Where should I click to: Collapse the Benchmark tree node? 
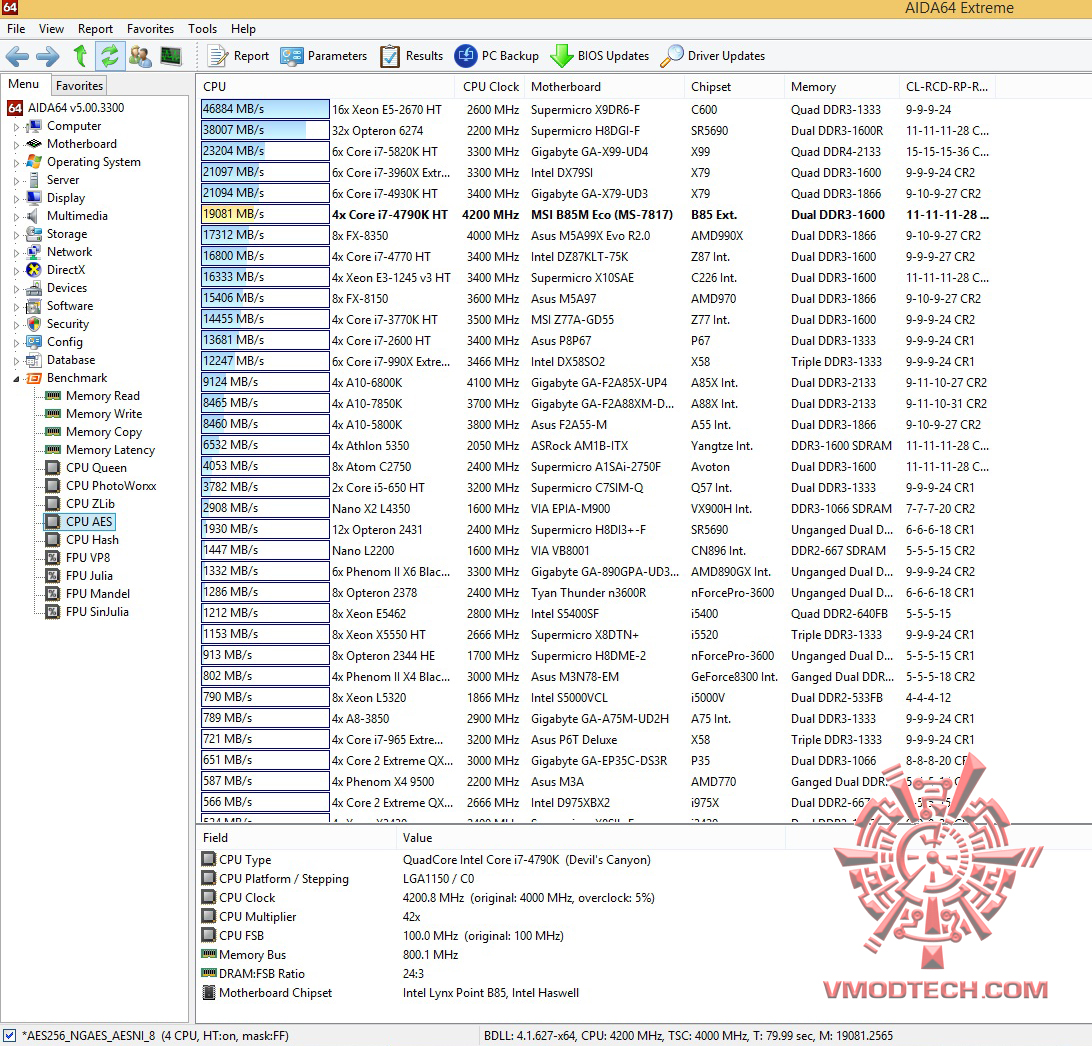(16, 379)
